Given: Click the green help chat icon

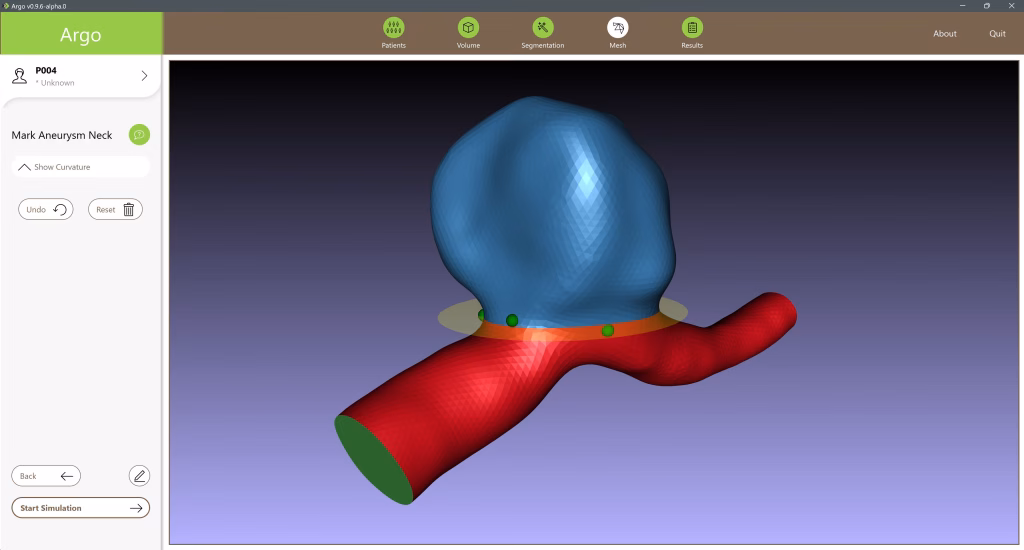Looking at the screenshot, I should coord(139,135).
